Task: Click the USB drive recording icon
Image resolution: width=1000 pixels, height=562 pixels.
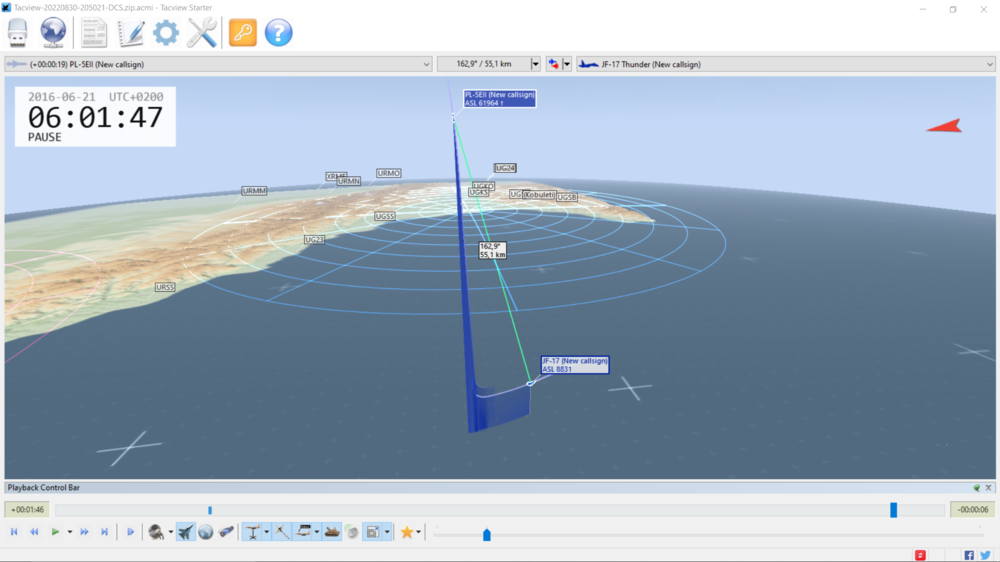Action: click(x=18, y=33)
